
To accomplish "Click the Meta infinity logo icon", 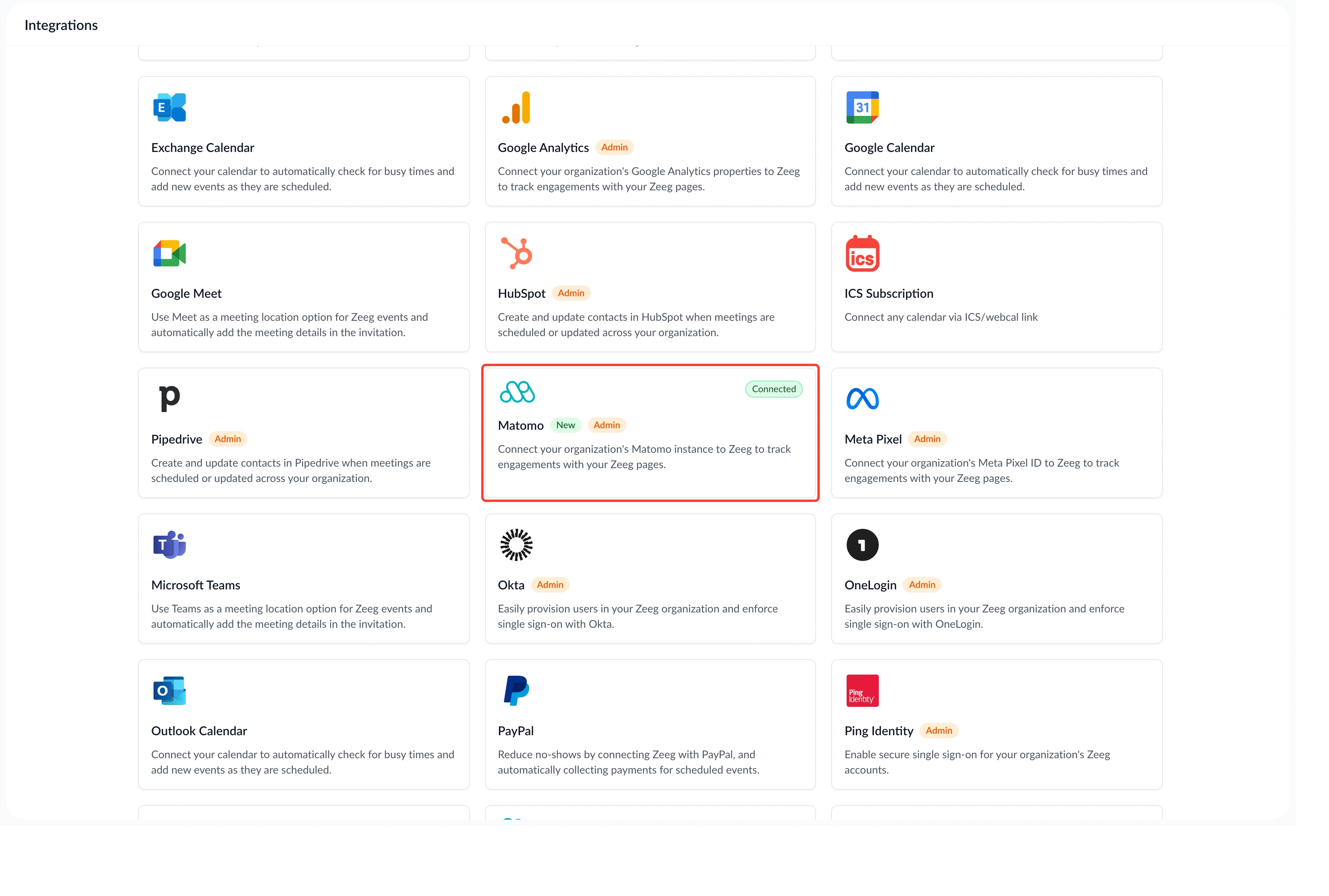I will click(862, 399).
